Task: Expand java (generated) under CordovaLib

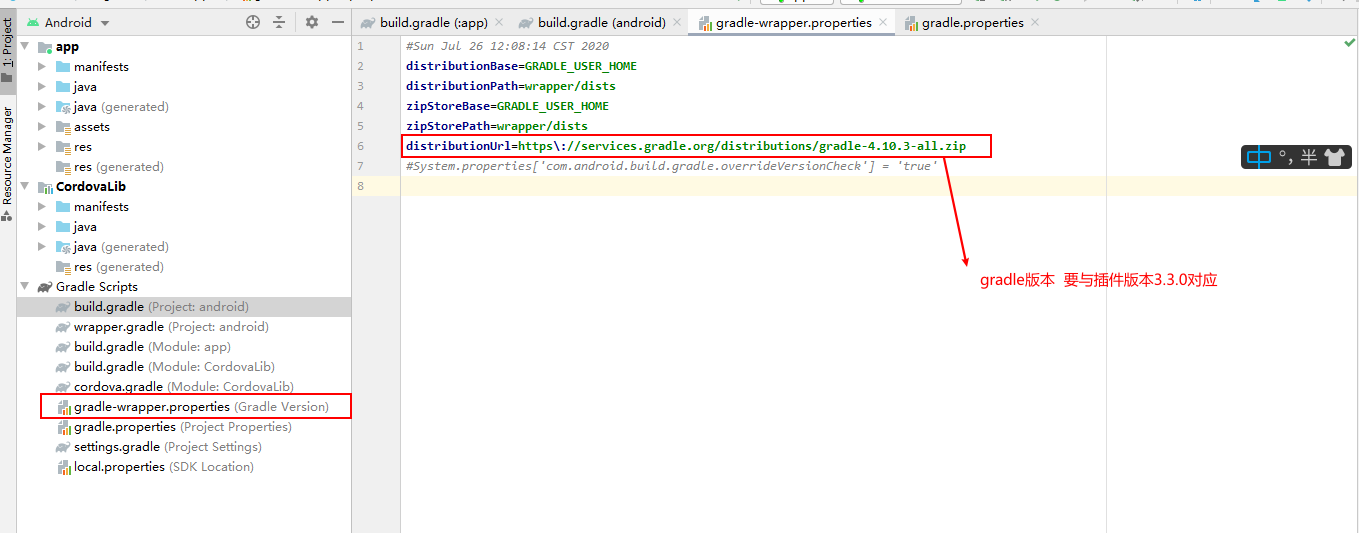Action: [x=42, y=247]
